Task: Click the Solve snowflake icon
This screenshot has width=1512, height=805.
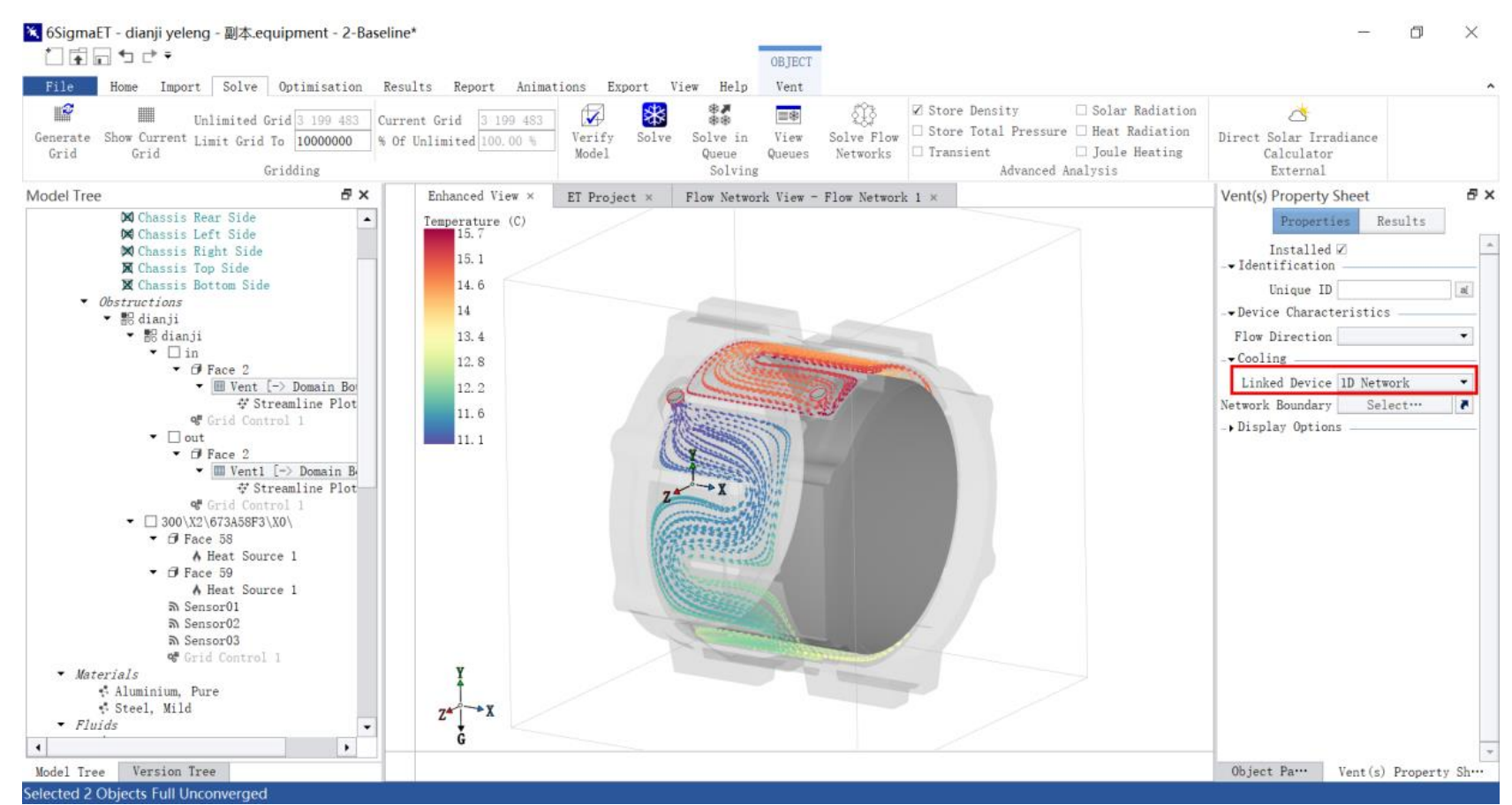Action: (654, 116)
